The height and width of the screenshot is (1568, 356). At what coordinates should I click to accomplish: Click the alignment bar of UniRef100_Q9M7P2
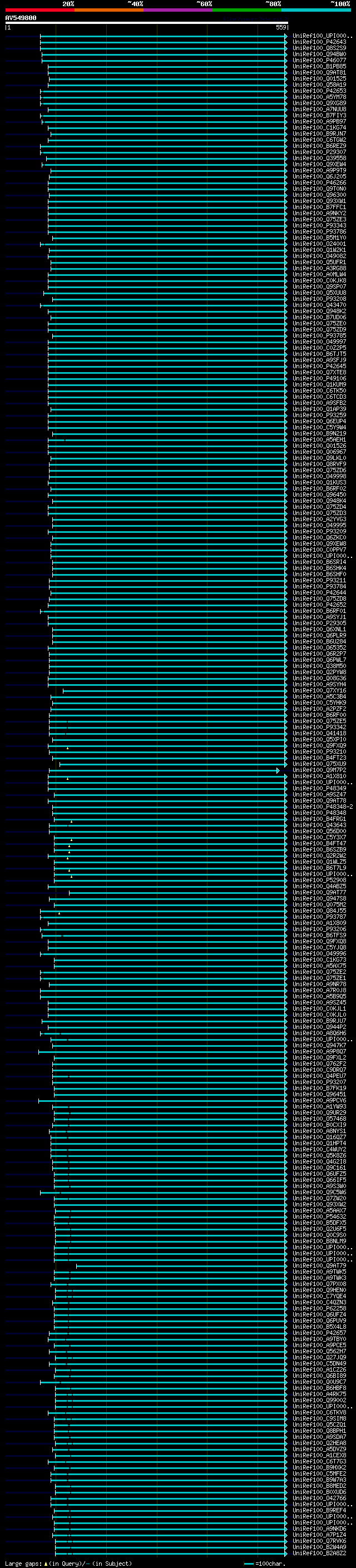coord(164,770)
